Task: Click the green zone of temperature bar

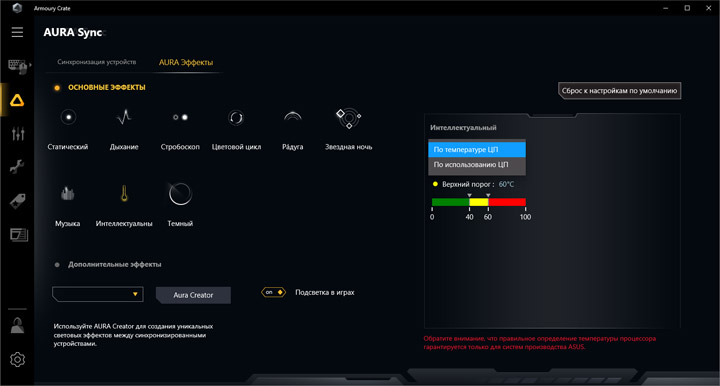Action: 450,202
